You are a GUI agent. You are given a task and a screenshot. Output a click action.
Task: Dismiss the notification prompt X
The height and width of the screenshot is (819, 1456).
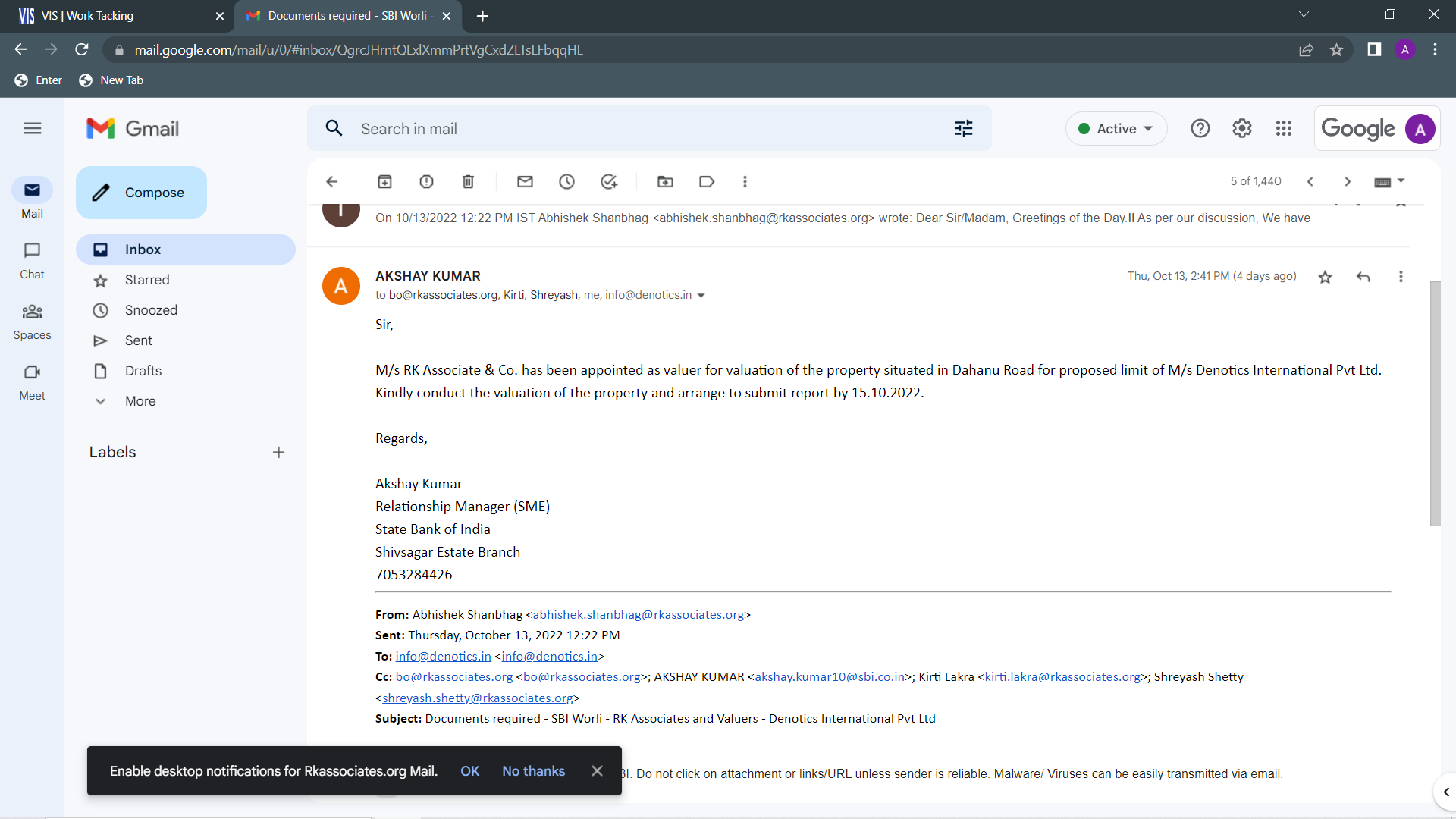(x=597, y=771)
